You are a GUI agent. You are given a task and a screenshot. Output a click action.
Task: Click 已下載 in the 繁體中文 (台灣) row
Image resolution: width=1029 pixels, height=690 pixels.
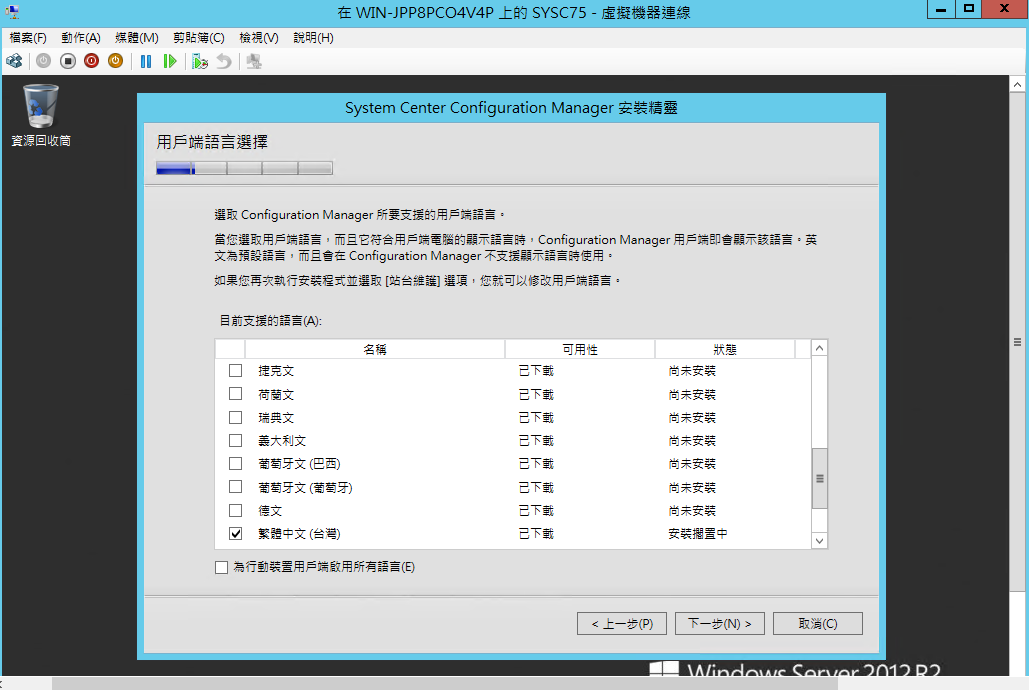(x=536, y=534)
